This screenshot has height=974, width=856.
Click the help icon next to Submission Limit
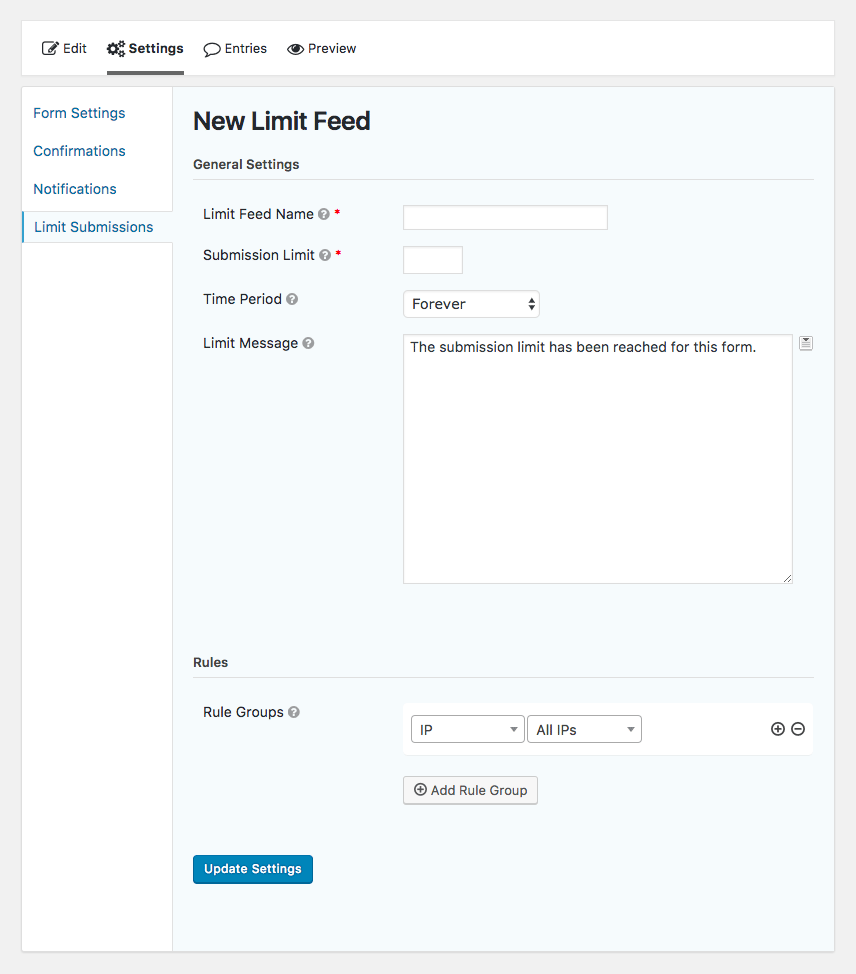click(x=325, y=255)
